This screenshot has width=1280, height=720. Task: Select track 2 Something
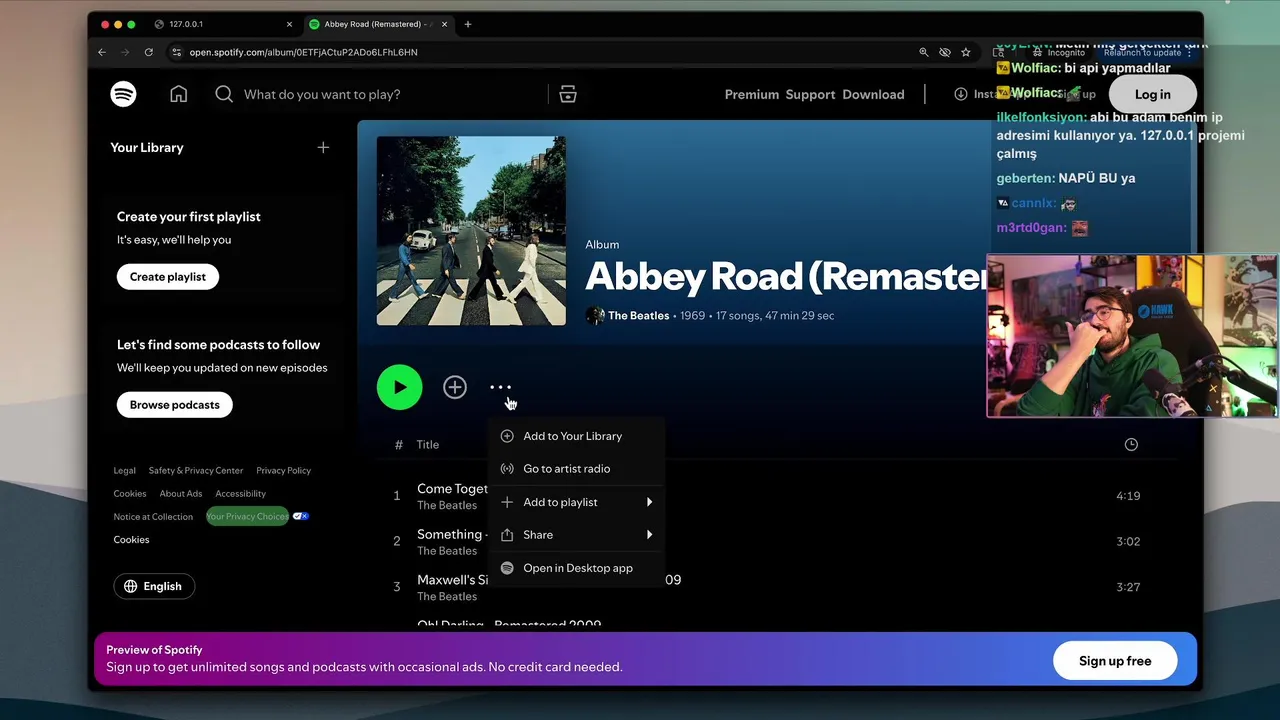point(450,535)
